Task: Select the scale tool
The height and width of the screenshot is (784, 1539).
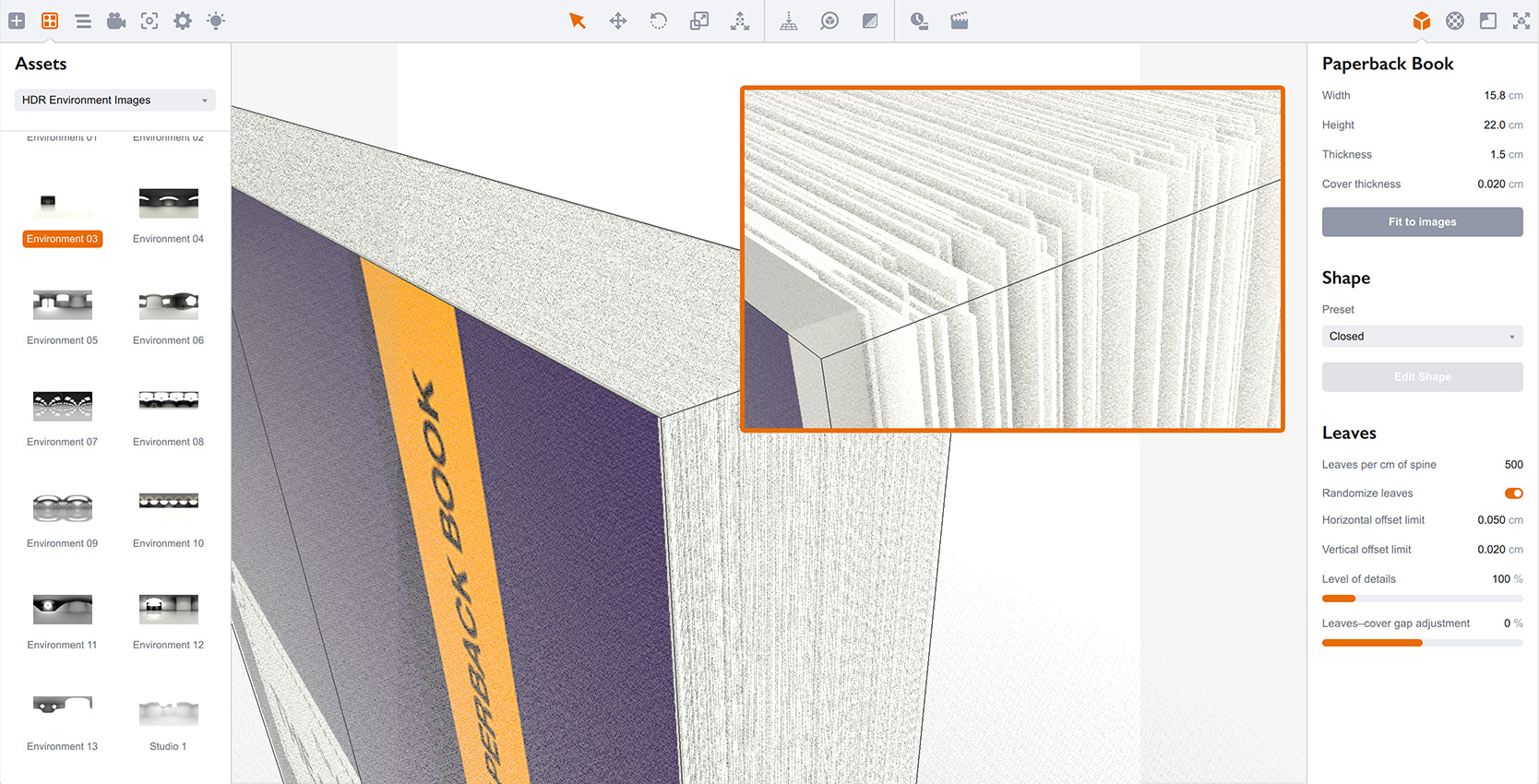Action: (699, 20)
